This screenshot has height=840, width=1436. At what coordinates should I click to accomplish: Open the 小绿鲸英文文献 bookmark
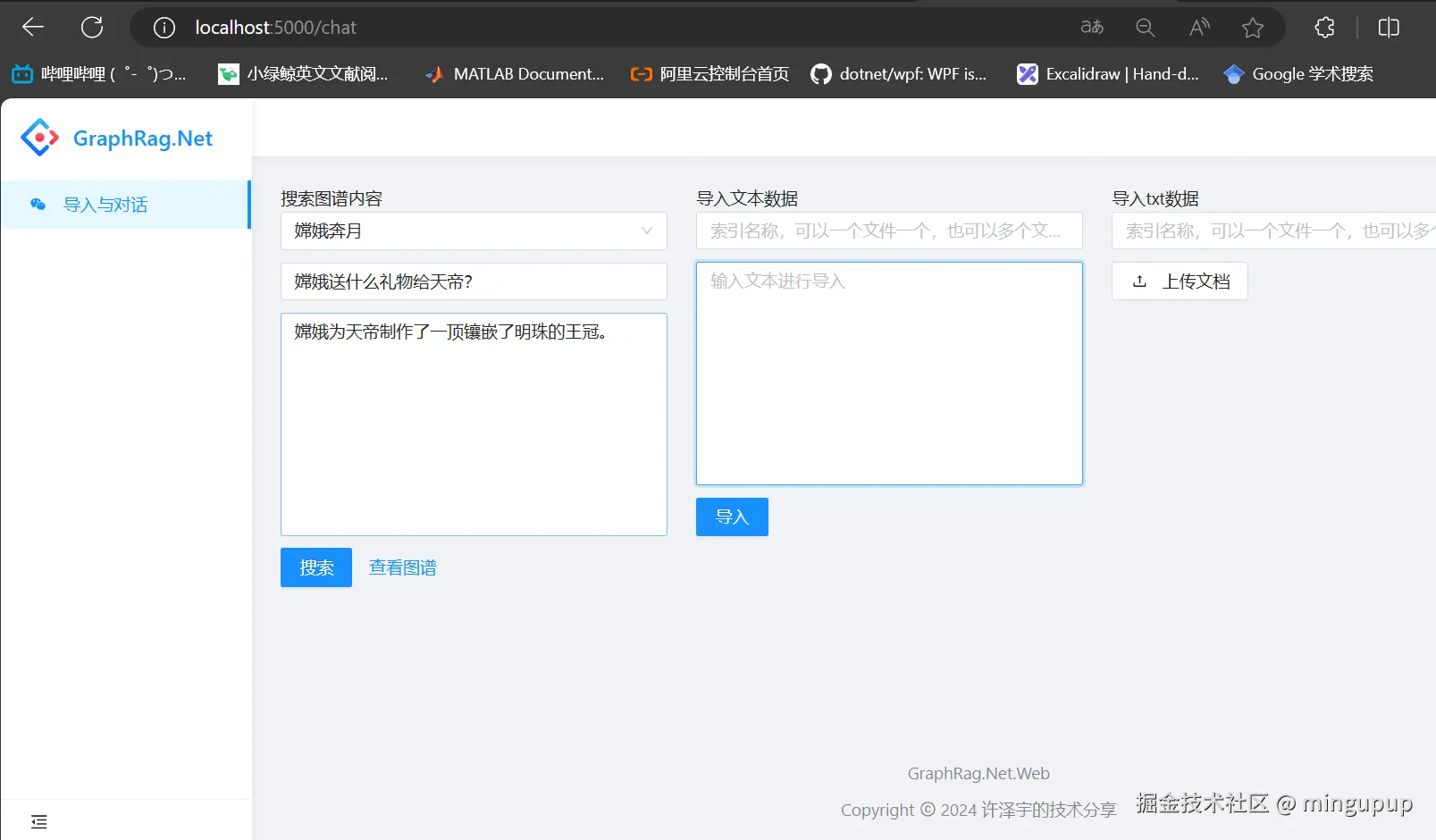[303, 74]
